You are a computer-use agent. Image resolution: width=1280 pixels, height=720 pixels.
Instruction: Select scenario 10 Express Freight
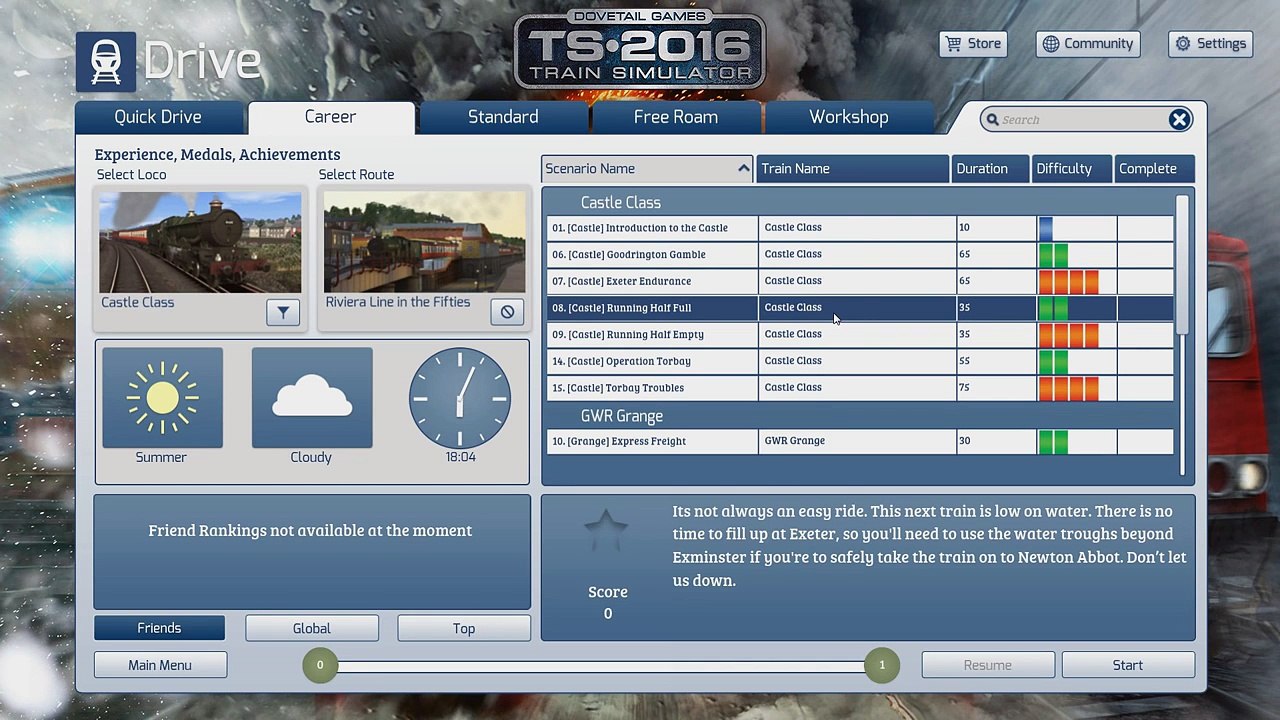point(860,441)
